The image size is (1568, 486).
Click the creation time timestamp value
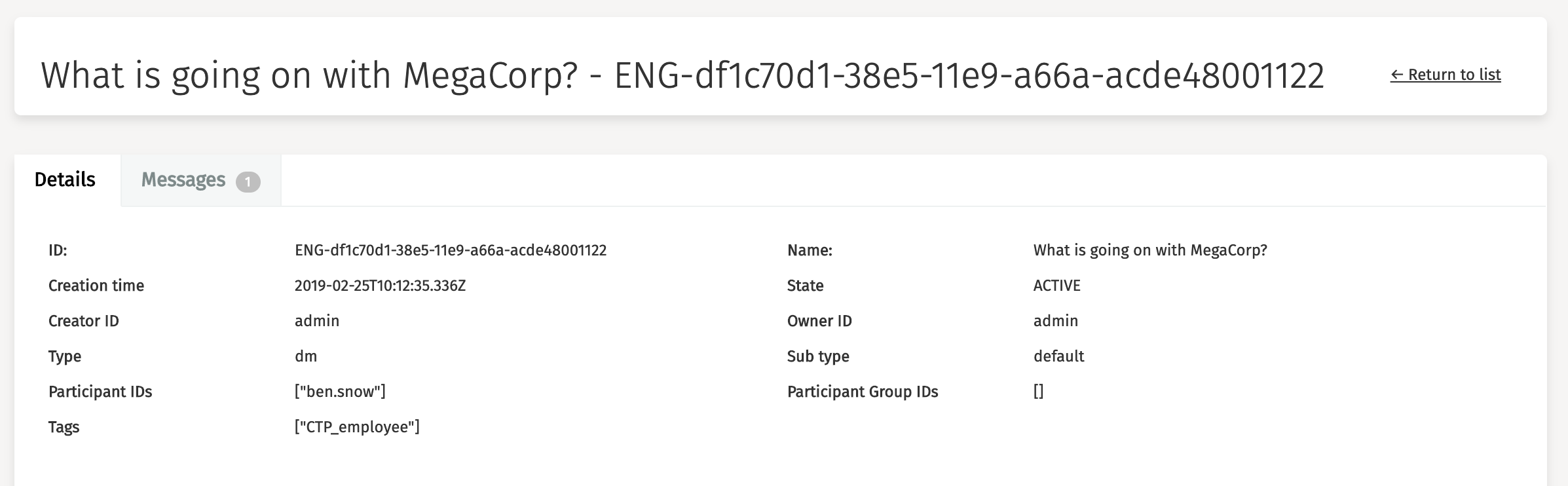(380, 286)
